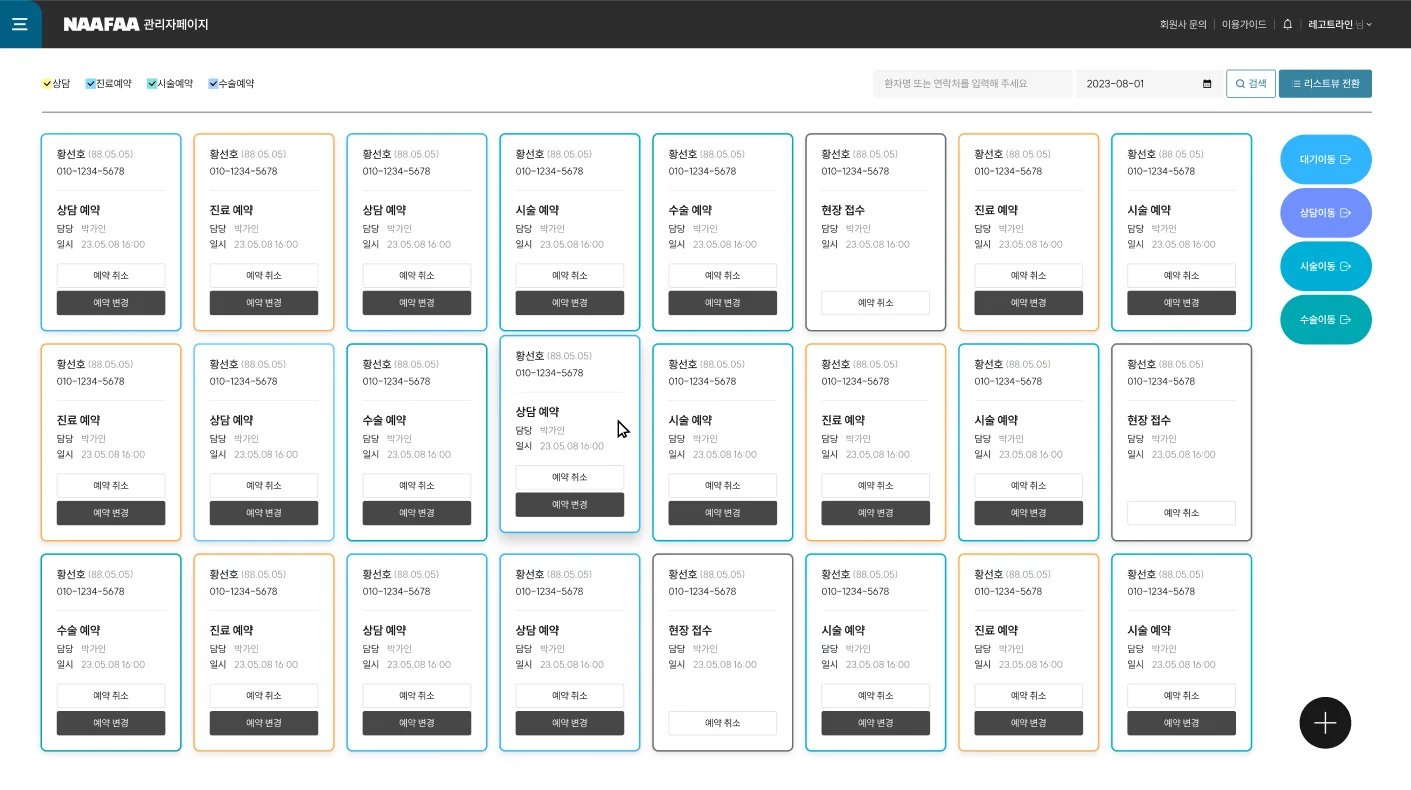Toggle the 진료예약 filter checkbox
Screen dimensions: 1411x790
[x=91, y=84]
